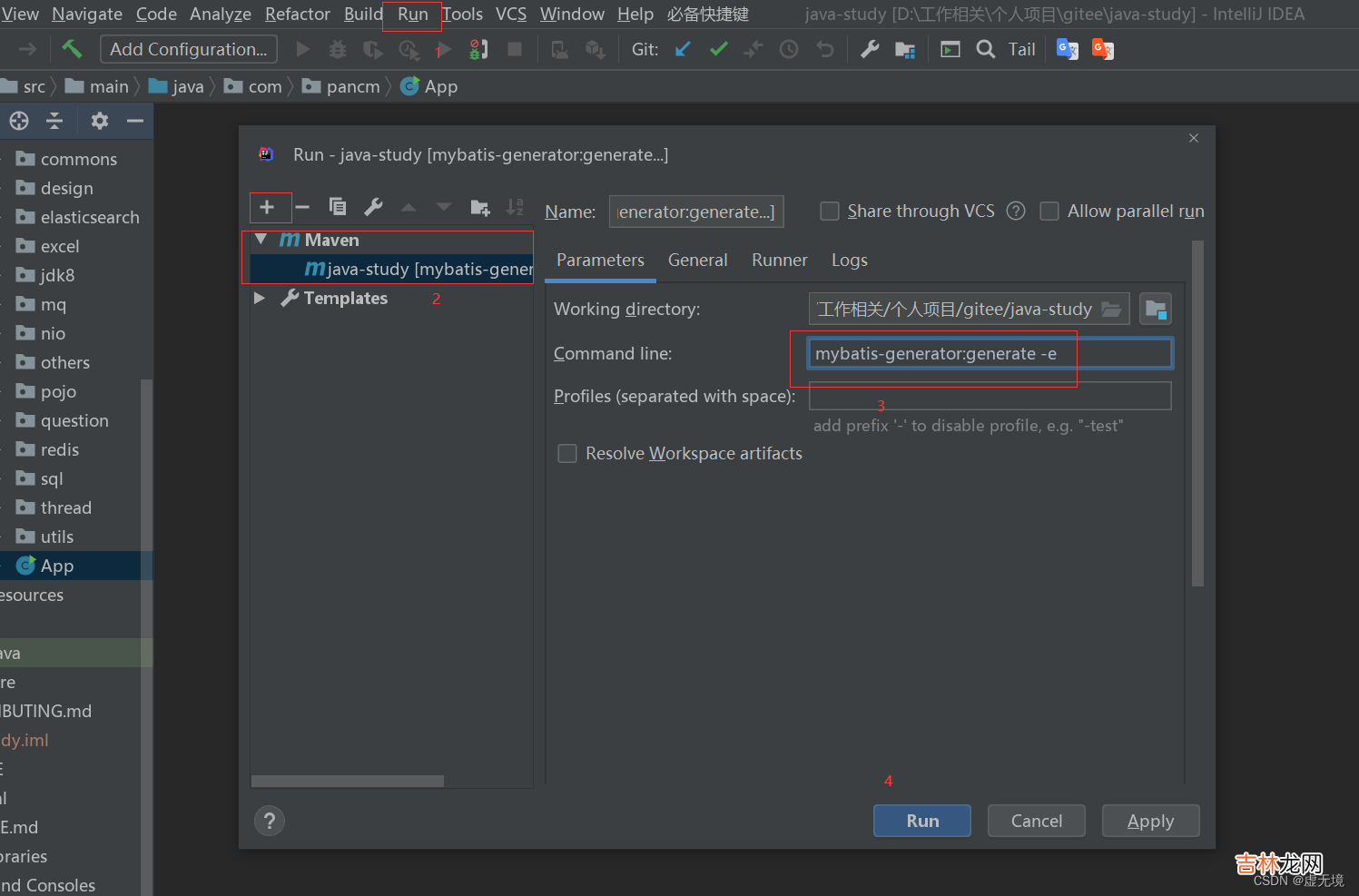Open the Run menu

tap(412, 15)
